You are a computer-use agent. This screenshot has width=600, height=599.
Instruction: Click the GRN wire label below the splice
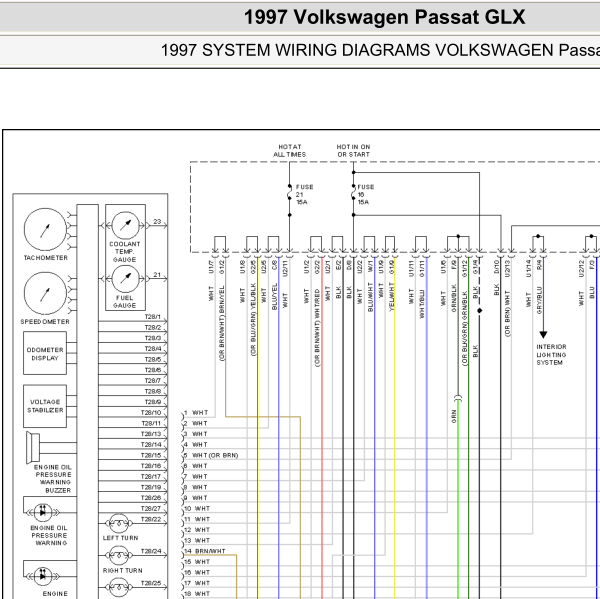(x=454, y=416)
